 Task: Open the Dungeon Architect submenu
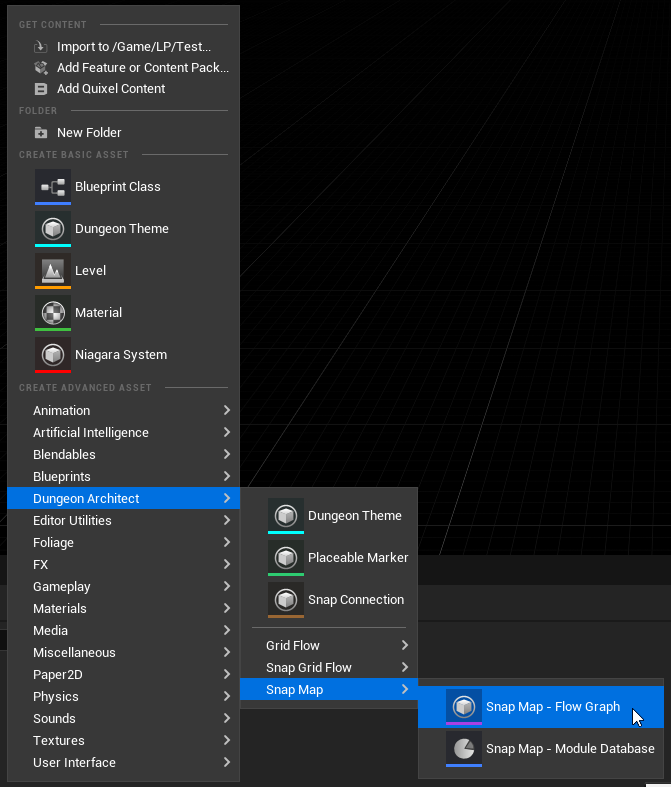point(123,498)
